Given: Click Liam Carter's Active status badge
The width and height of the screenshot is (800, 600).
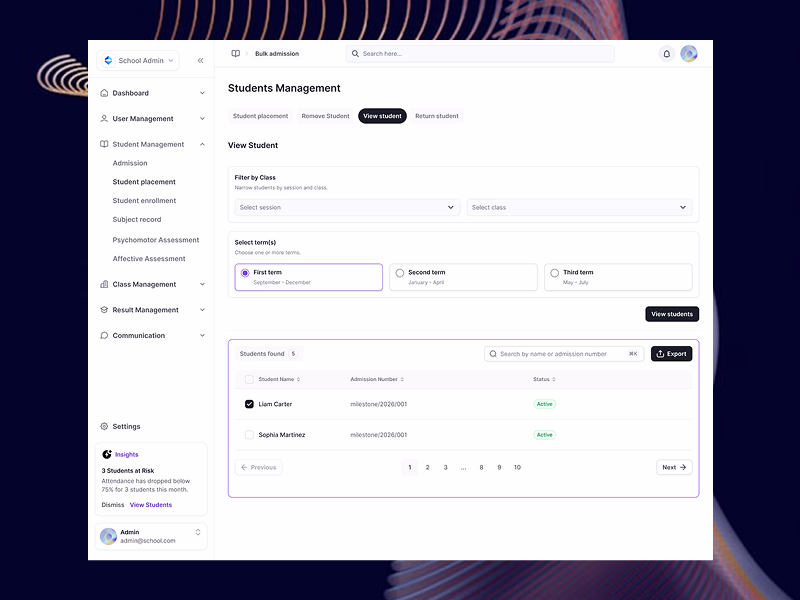Looking at the screenshot, I should (544, 404).
